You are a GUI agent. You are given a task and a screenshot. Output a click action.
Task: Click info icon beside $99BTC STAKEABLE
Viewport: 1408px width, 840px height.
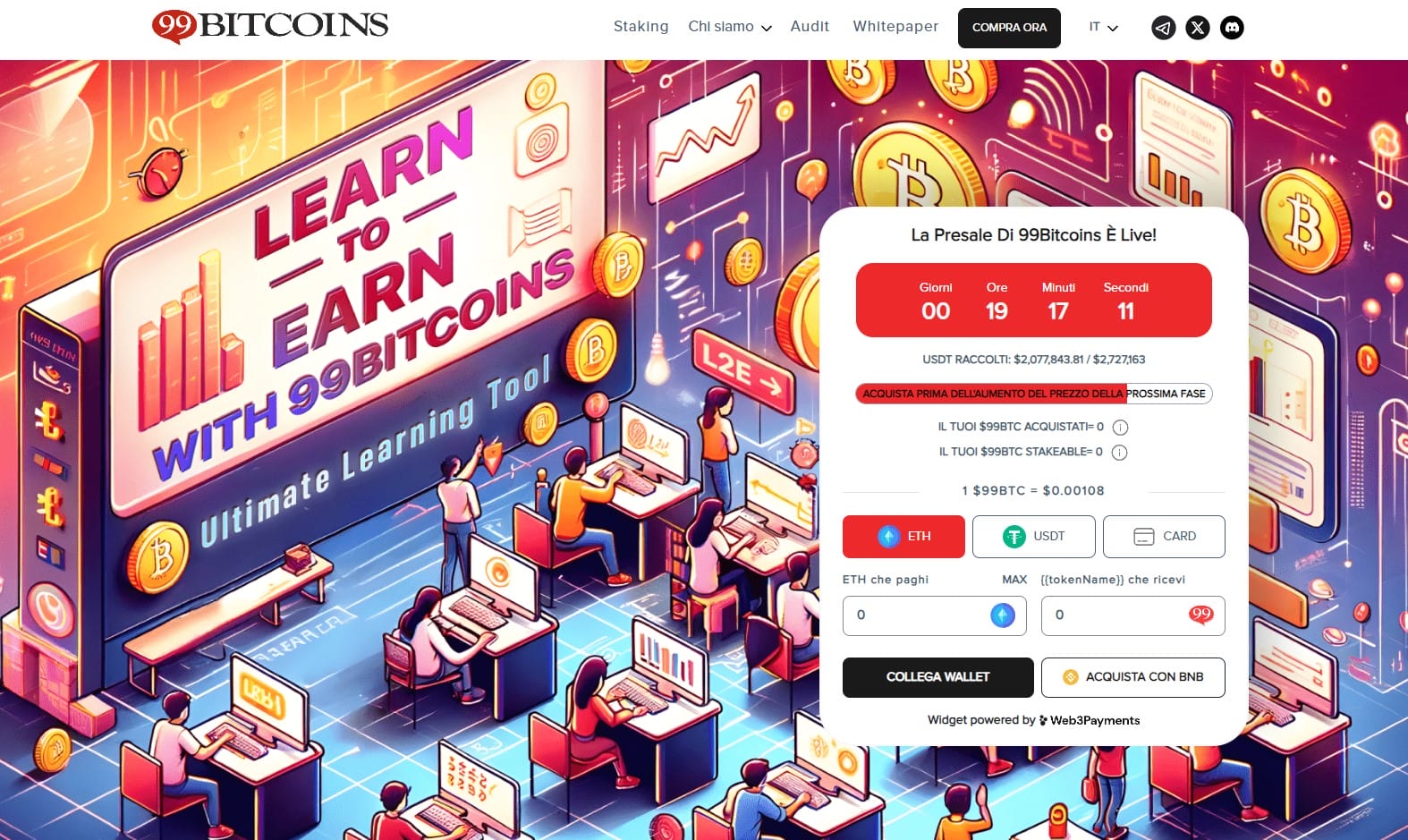click(x=1119, y=453)
